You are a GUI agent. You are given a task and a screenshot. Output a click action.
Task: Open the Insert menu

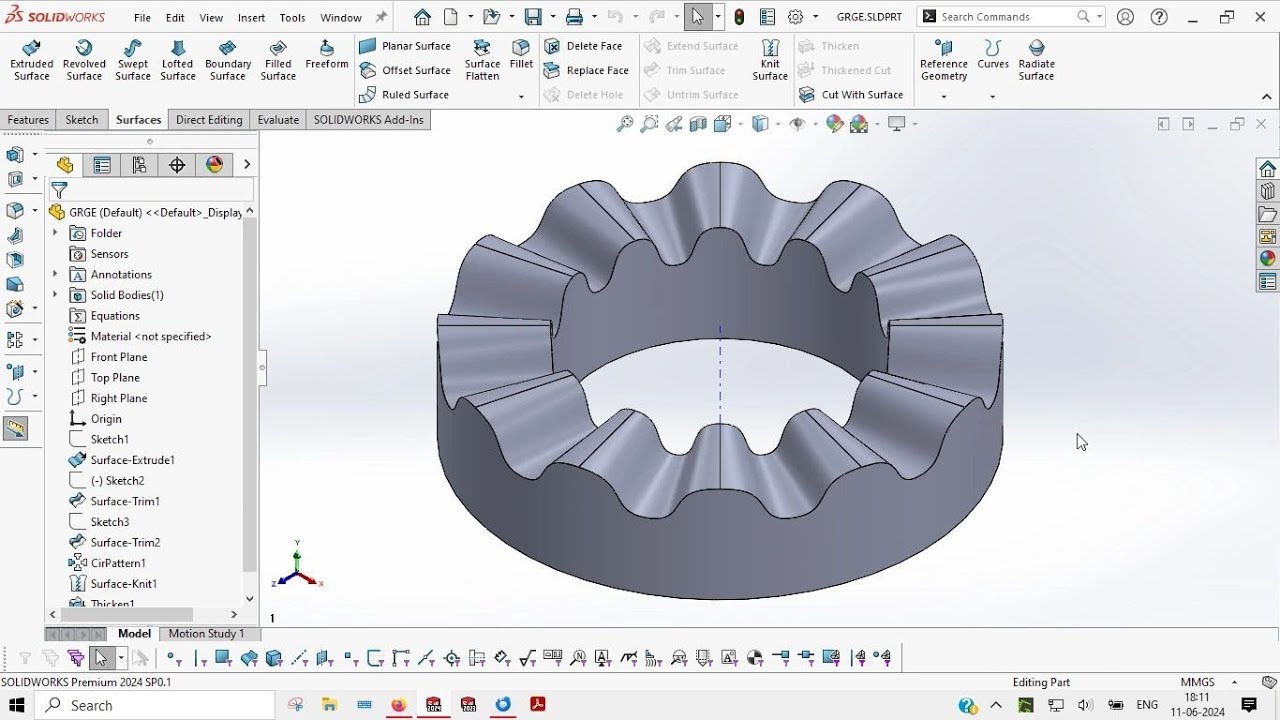coord(251,17)
